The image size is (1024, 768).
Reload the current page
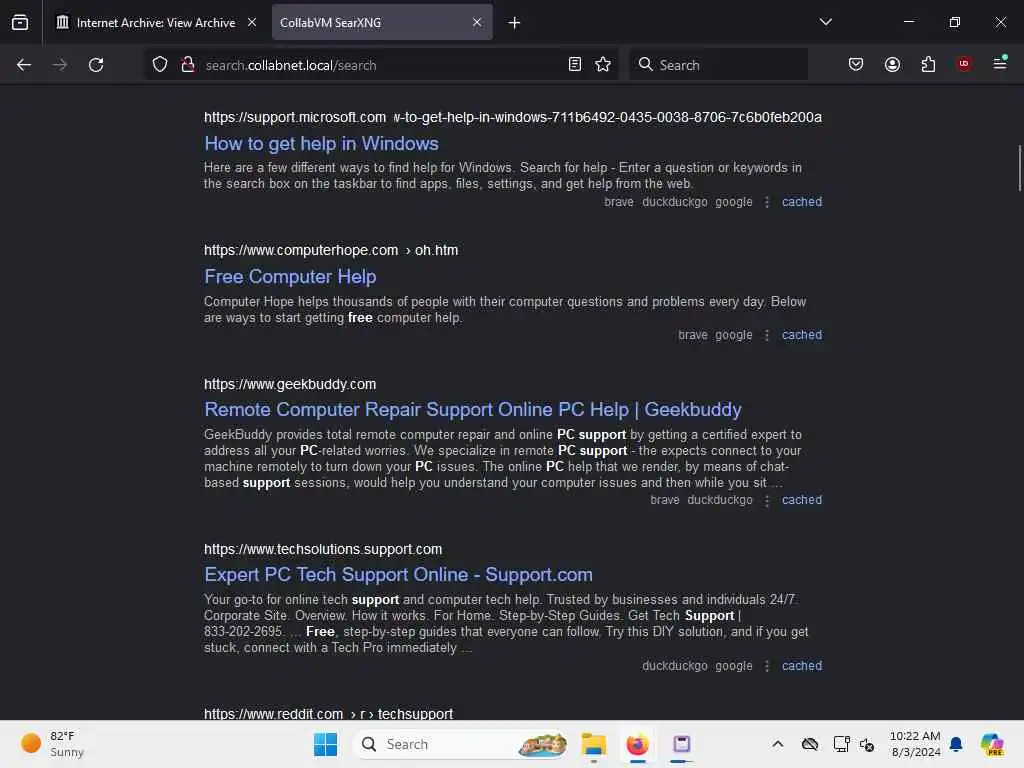[96, 65]
